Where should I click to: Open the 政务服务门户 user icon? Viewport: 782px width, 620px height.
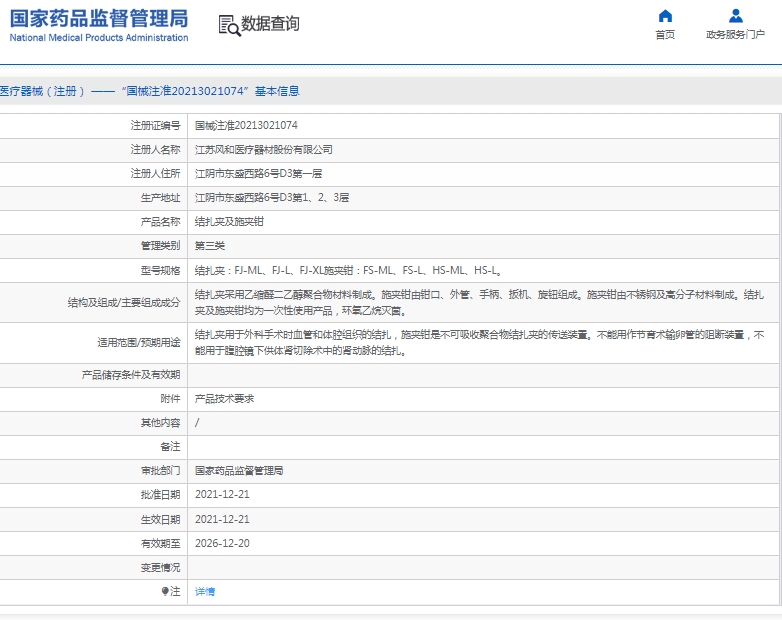tap(736, 16)
